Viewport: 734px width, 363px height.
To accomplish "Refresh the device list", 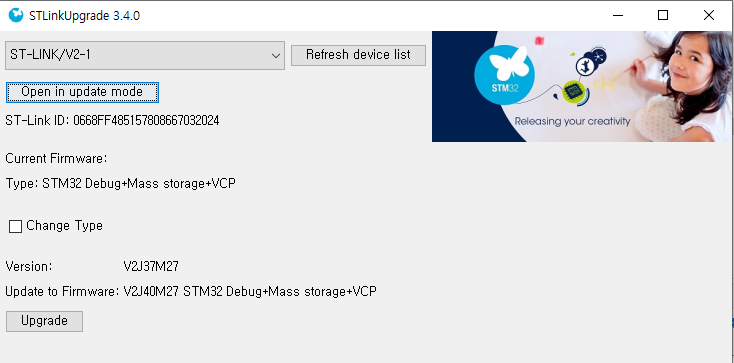I will tap(358, 55).
